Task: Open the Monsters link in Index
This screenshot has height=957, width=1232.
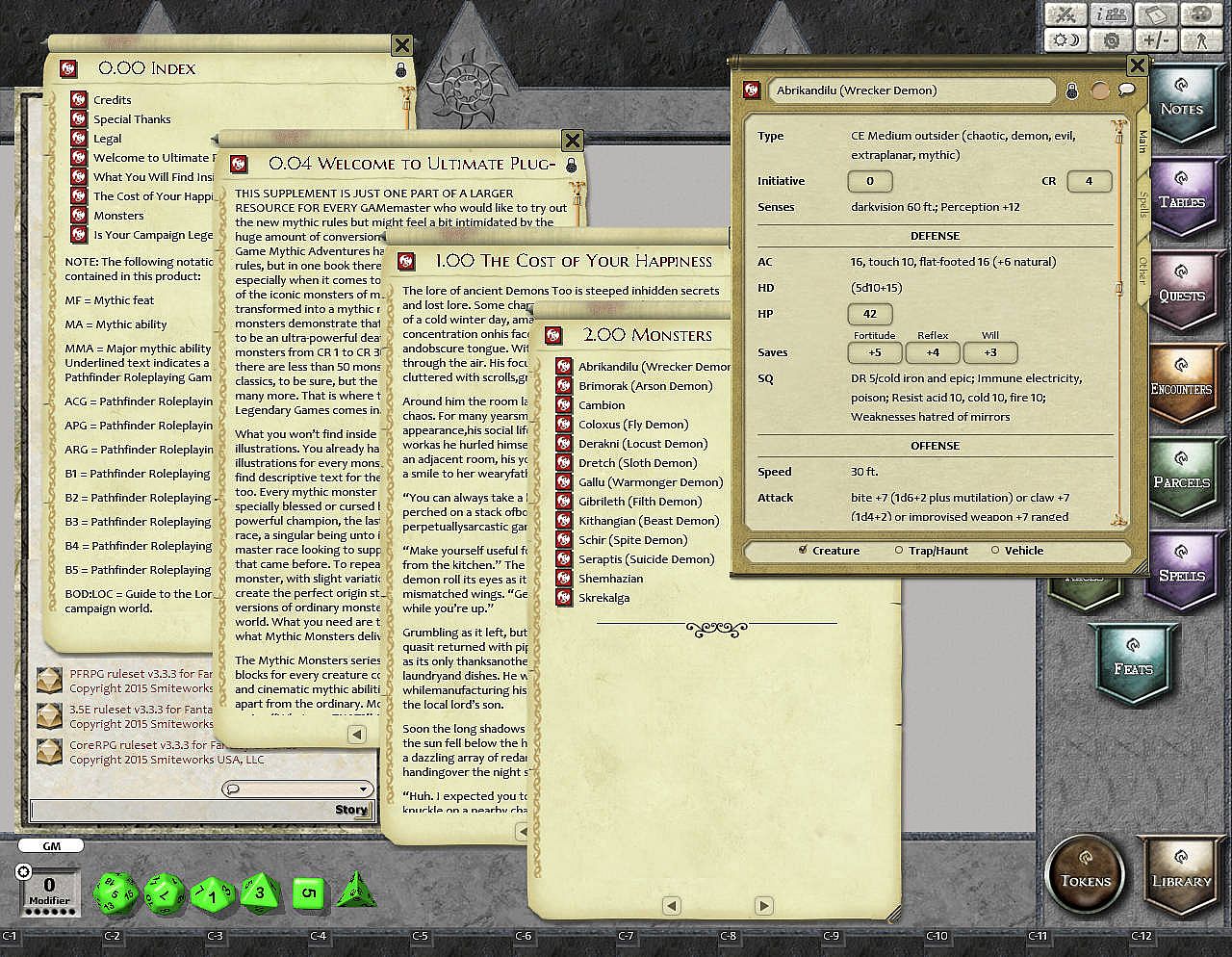Action: pyautogui.click(x=118, y=216)
